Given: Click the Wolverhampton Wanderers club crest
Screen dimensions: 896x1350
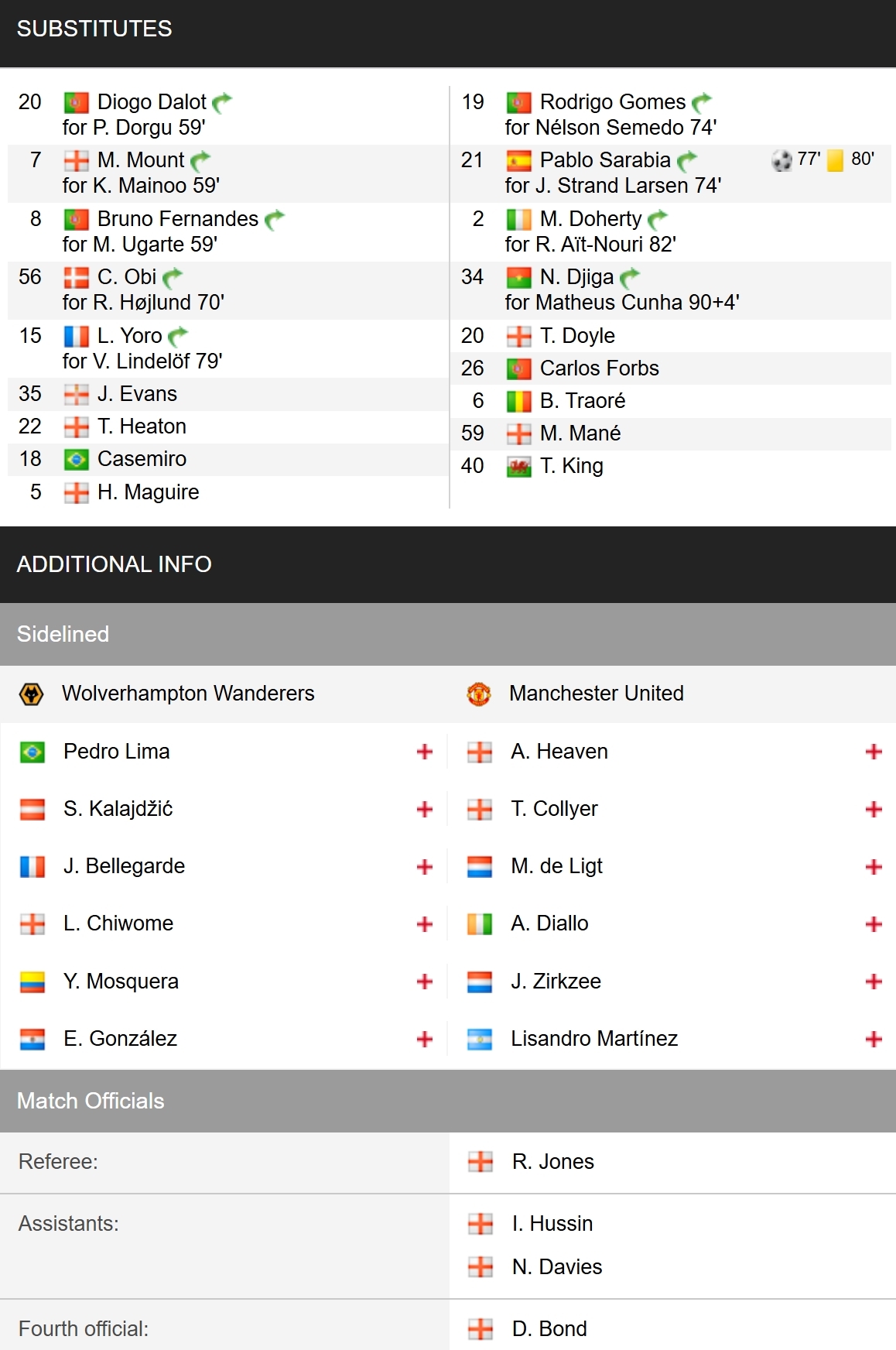Looking at the screenshot, I should pyautogui.click(x=31, y=694).
